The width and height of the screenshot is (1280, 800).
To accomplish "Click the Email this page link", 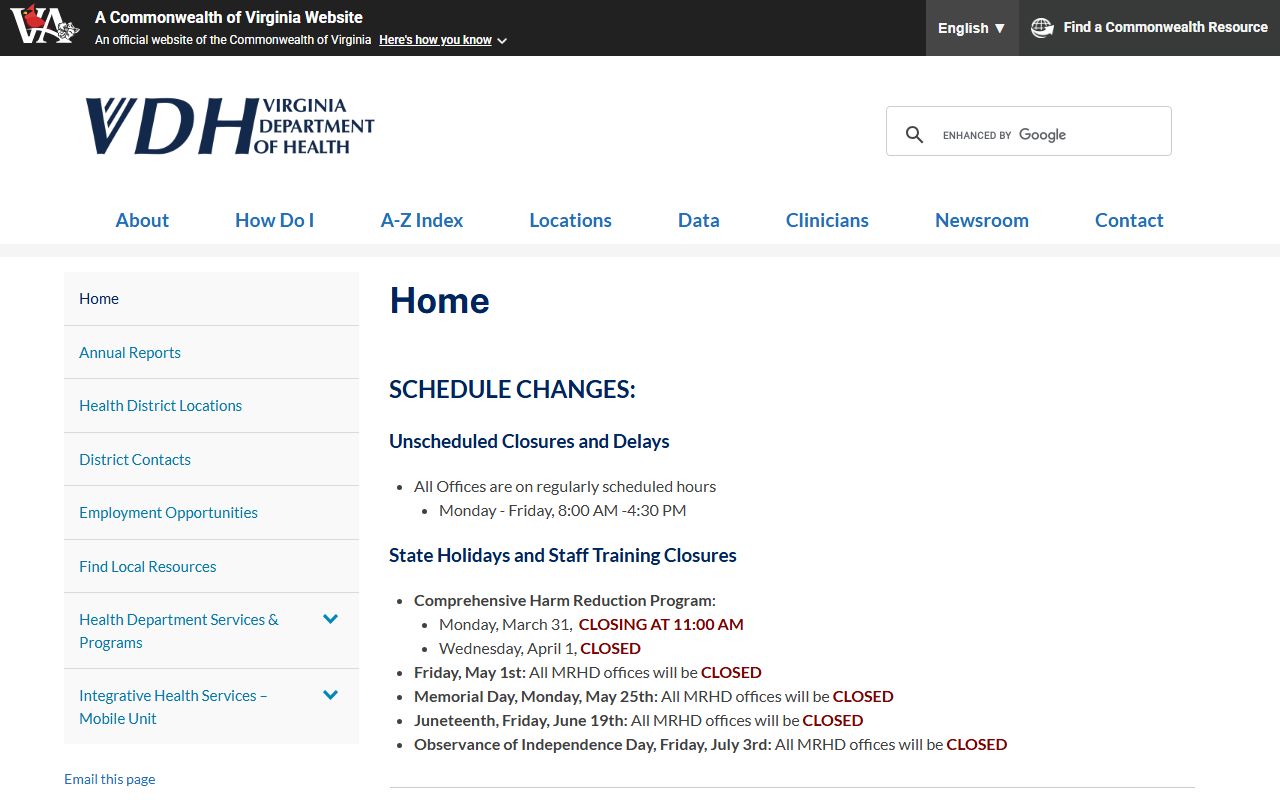I will (110, 779).
